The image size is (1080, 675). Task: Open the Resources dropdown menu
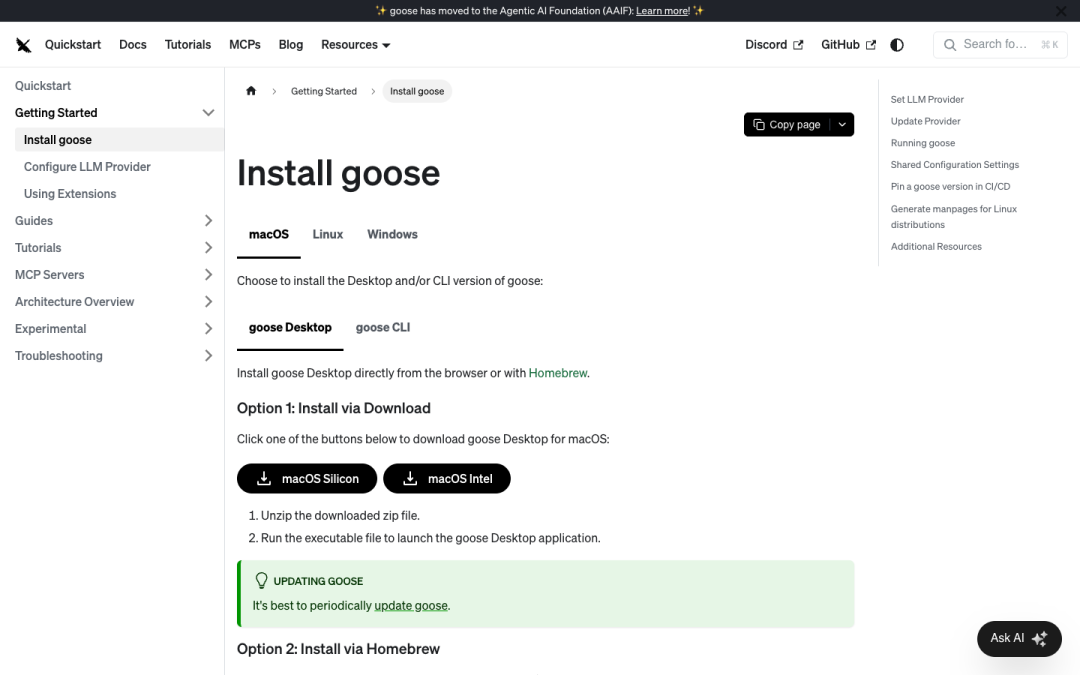point(355,45)
